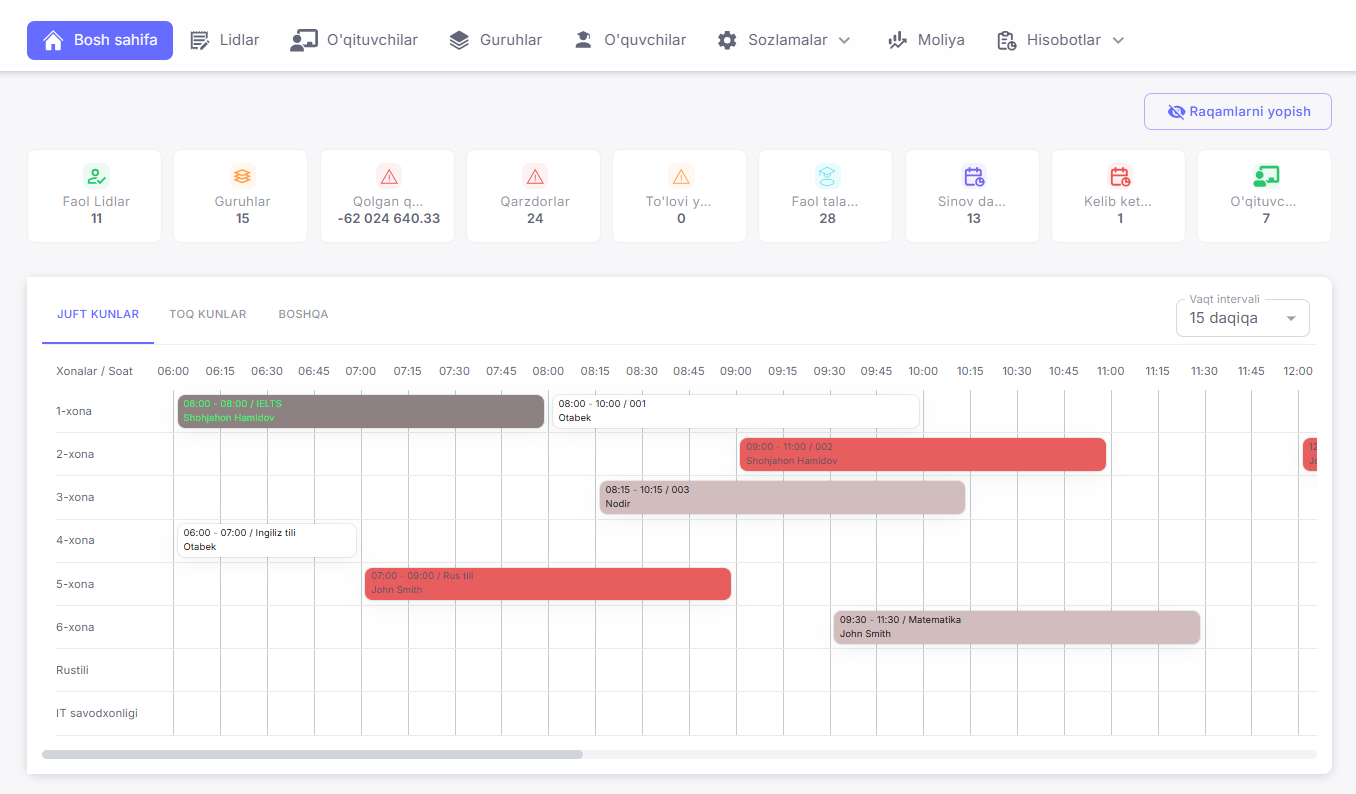Screen dimensions: 1356x794
Task: Click the Kelib ketish attendance icon
Action: [x=1118, y=175]
